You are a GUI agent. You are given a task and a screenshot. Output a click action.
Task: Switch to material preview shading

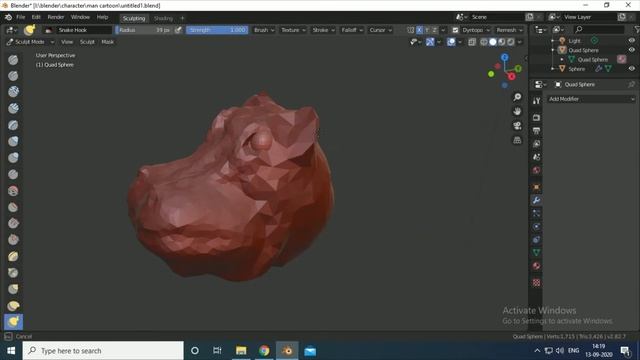pos(502,42)
